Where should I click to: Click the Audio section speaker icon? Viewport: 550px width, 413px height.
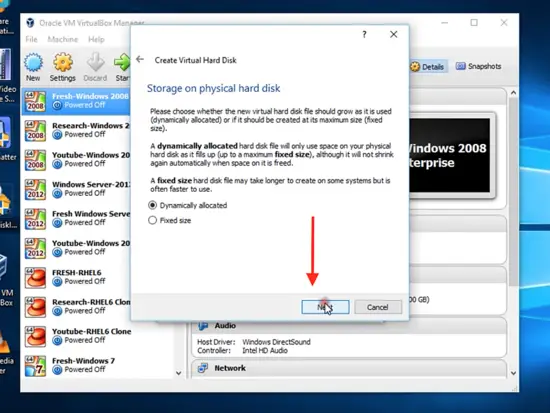pyautogui.click(x=203, y=326)
